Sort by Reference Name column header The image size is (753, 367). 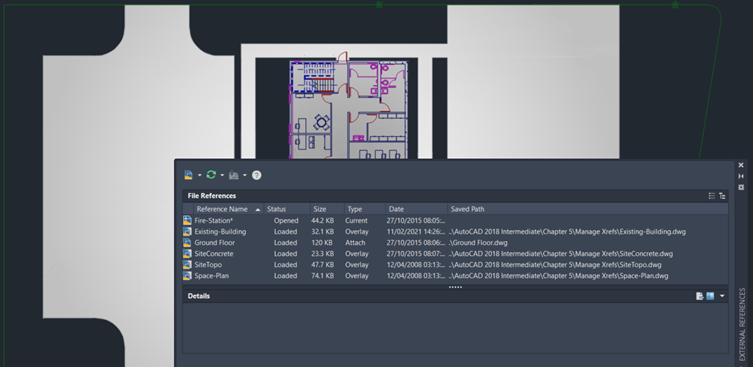(229, 209)
